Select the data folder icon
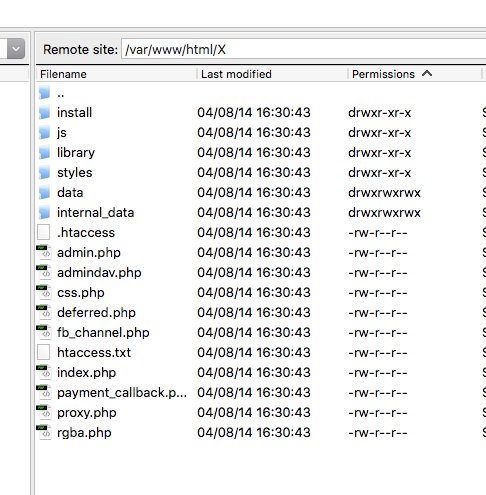The image size is (486, 495). [44, 192]
